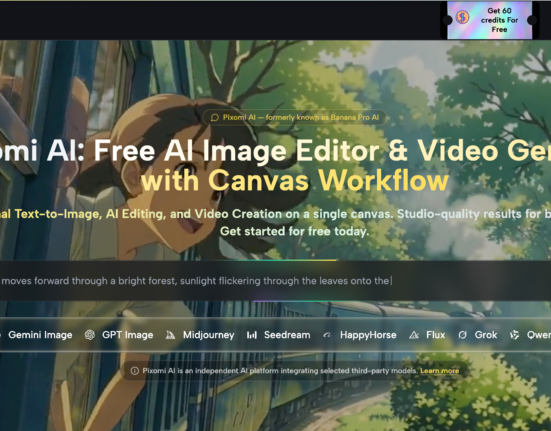Screen dimensions: 551x431
Task: Select the GPT Image model tab
Action: pos(119,335)
